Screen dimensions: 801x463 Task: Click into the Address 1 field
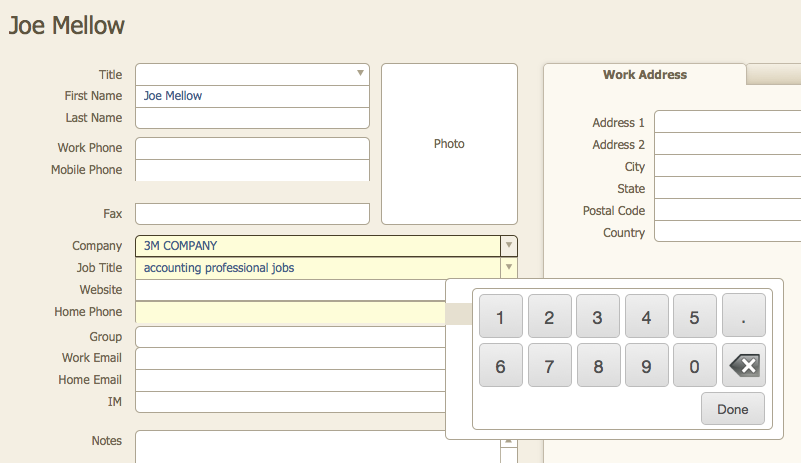point(727,123)
